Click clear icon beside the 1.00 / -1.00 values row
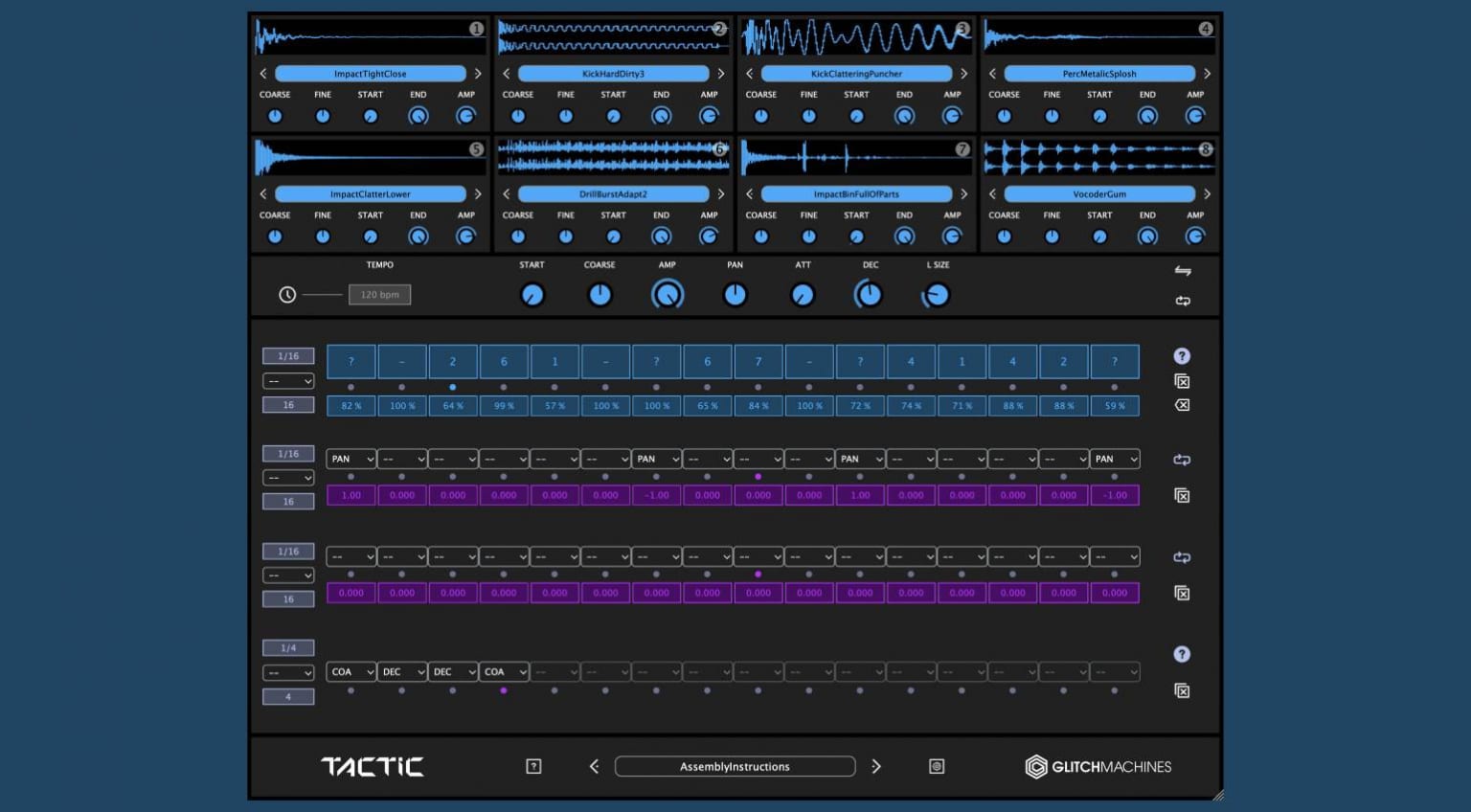Screen dimensions: 1471x812 pos(1182,495)
